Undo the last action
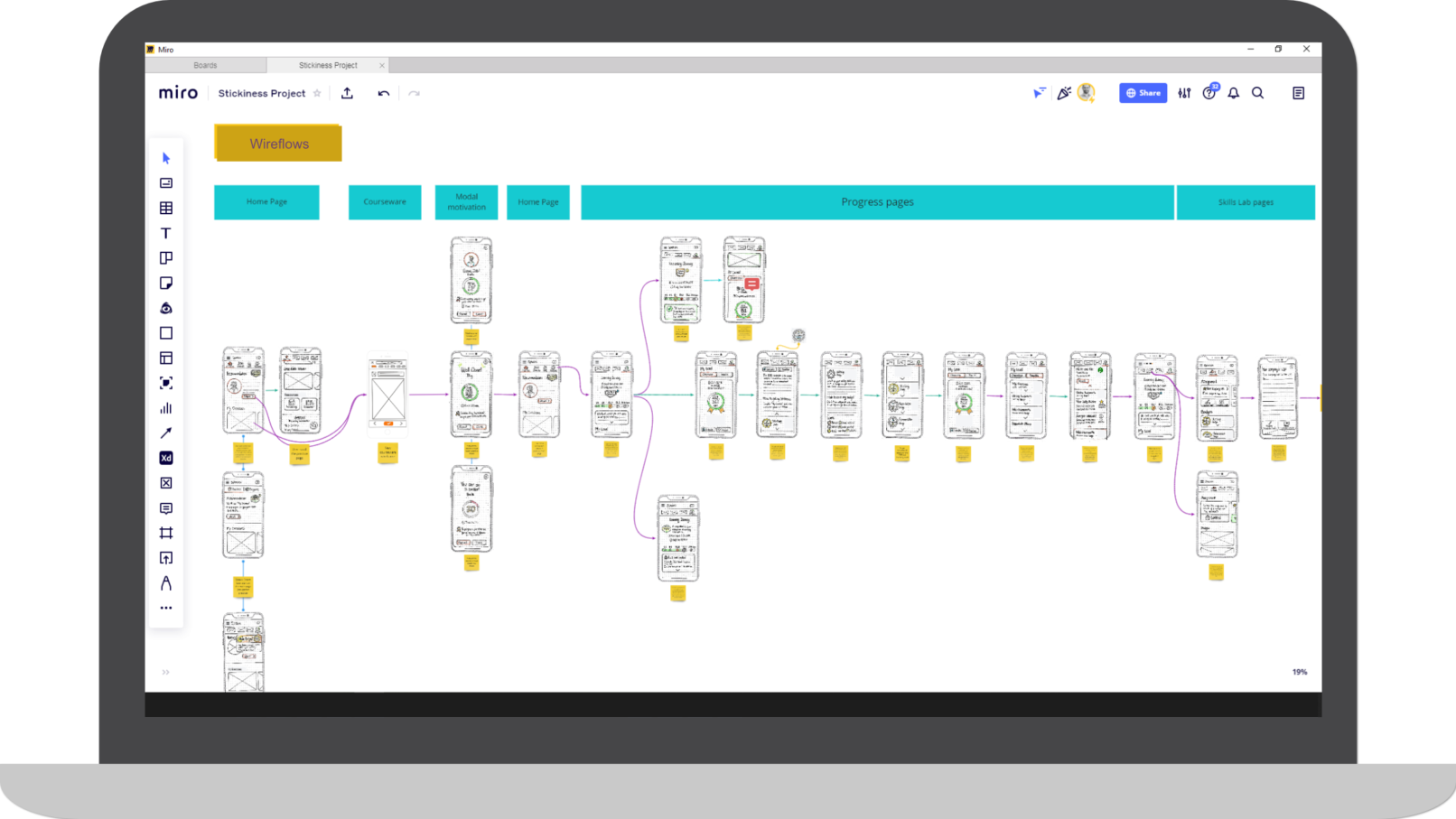Viewport: 1456px width, 819px height. [384, 93]
